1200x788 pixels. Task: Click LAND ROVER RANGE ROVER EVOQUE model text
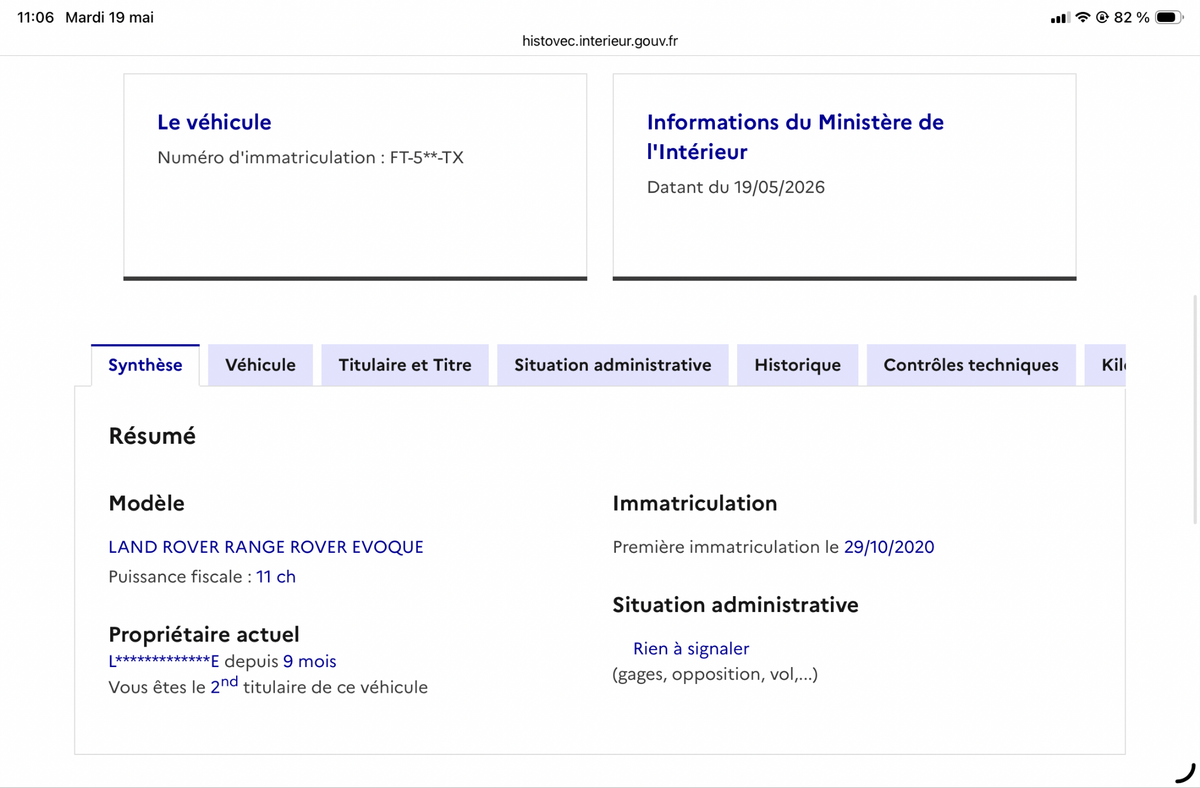click(x=266, y=547)
